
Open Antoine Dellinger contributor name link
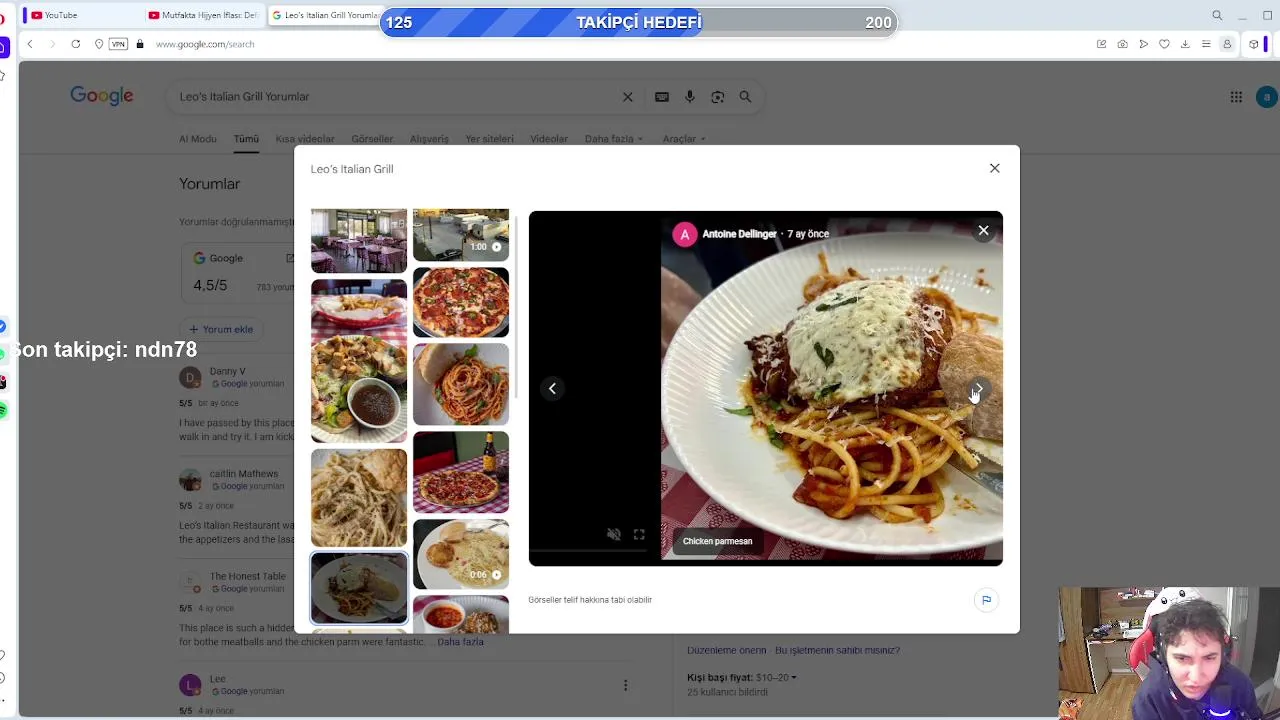point(739,234)
